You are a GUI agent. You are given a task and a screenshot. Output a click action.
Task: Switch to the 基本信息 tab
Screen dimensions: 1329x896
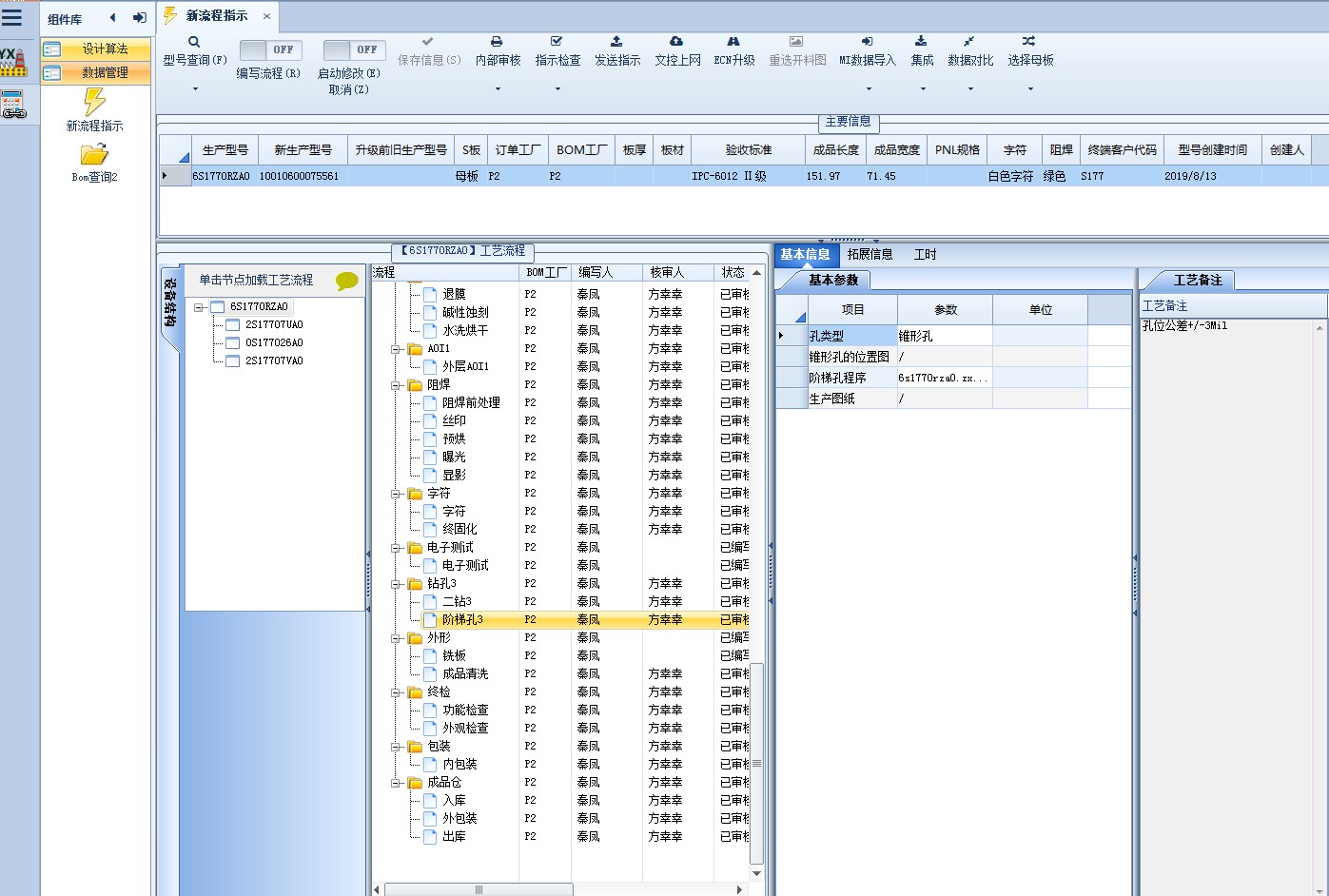coord(805,254)
